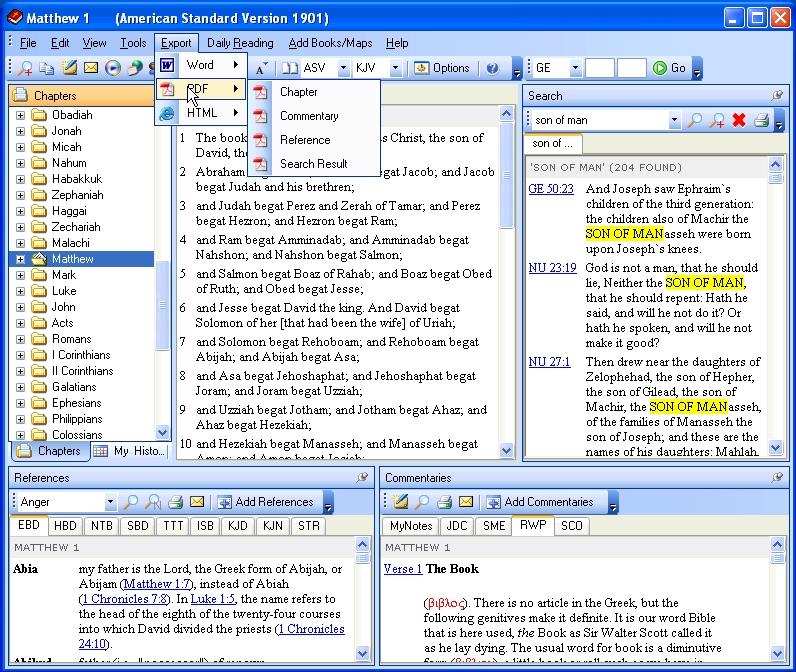Switch to the HBD reference tab
Screen dimensions: 796x672
coord(65,526)
